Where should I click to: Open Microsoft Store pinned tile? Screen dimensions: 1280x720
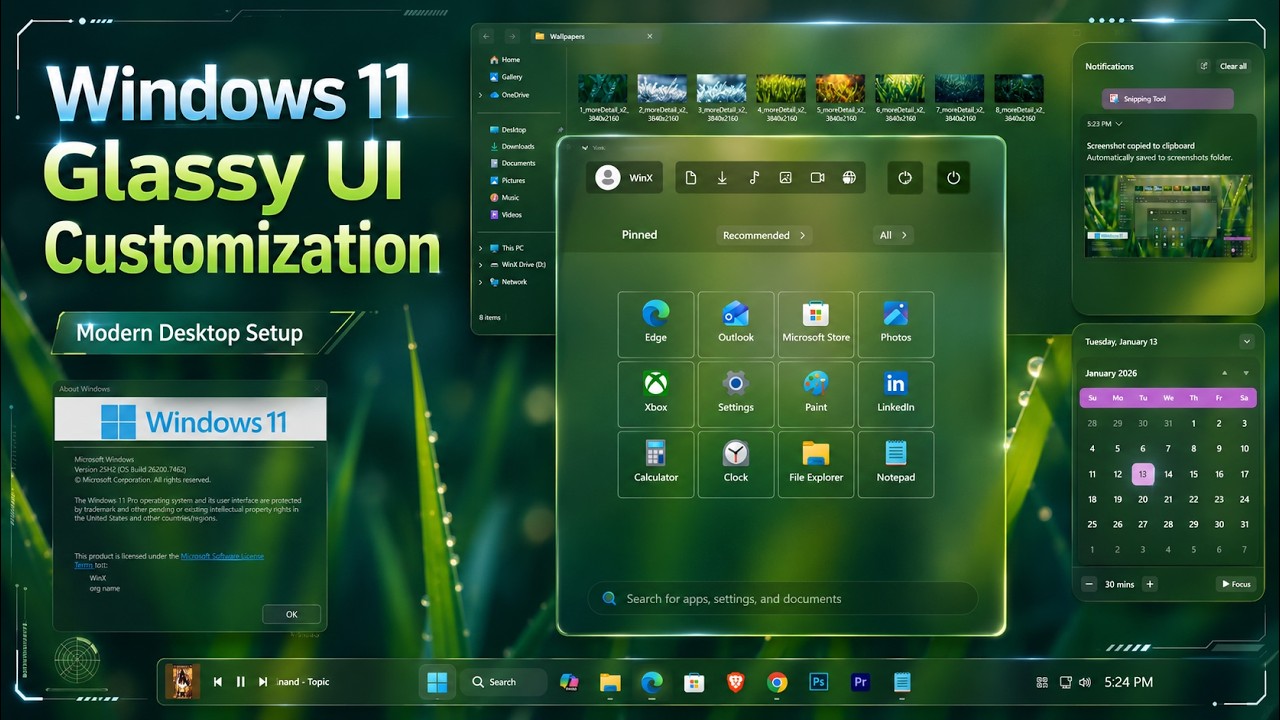pyautogui.click(x=816, y=324)
